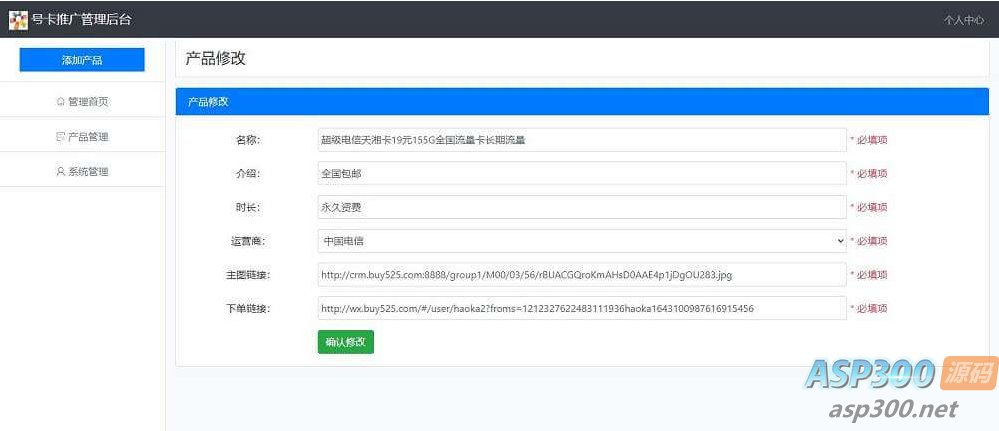999x431 pixels.
Task: Click the list icon beside 产品管理
Action: pos(60,137)
